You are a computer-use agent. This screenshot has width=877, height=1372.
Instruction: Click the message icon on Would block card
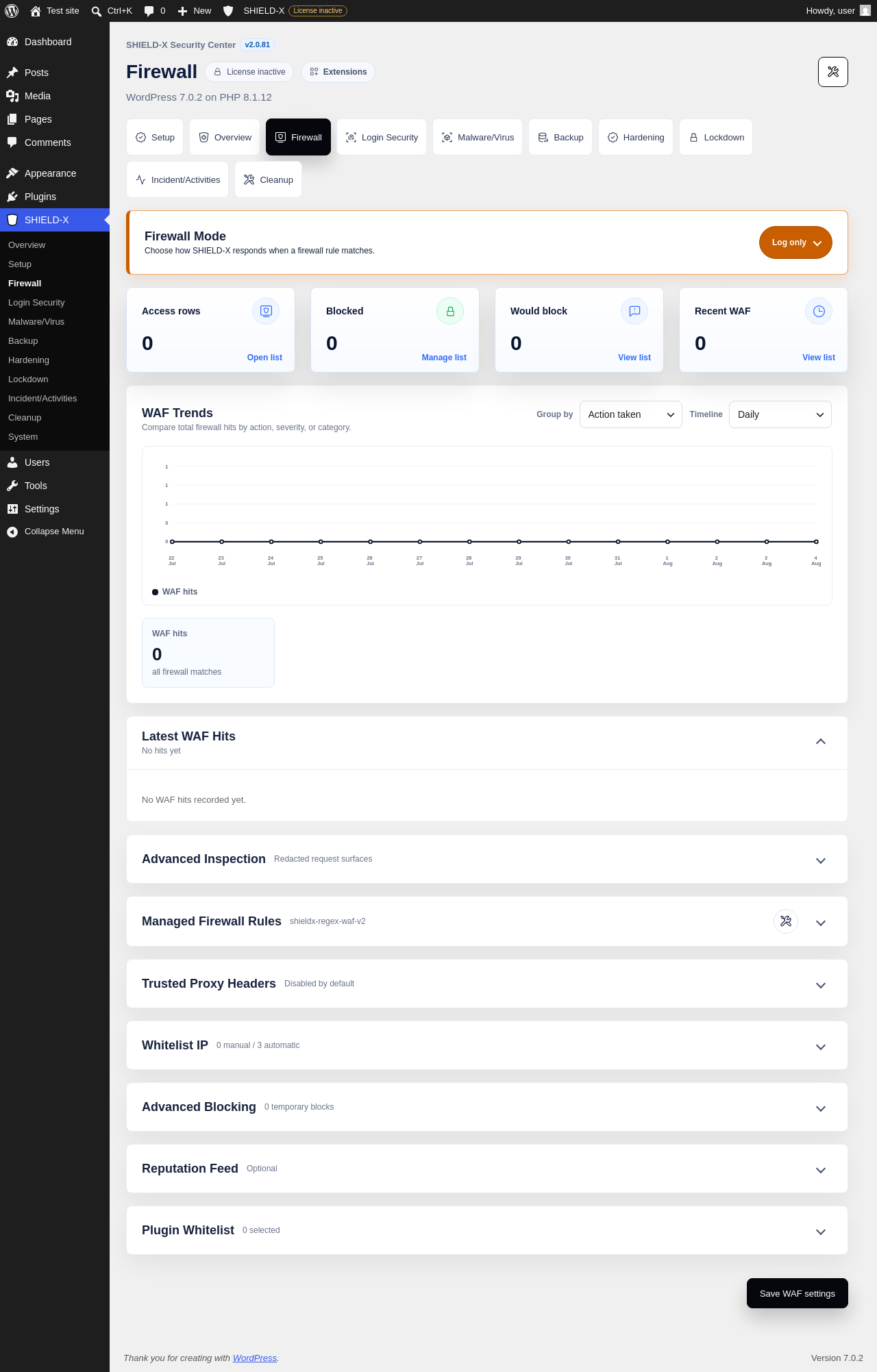634,311
